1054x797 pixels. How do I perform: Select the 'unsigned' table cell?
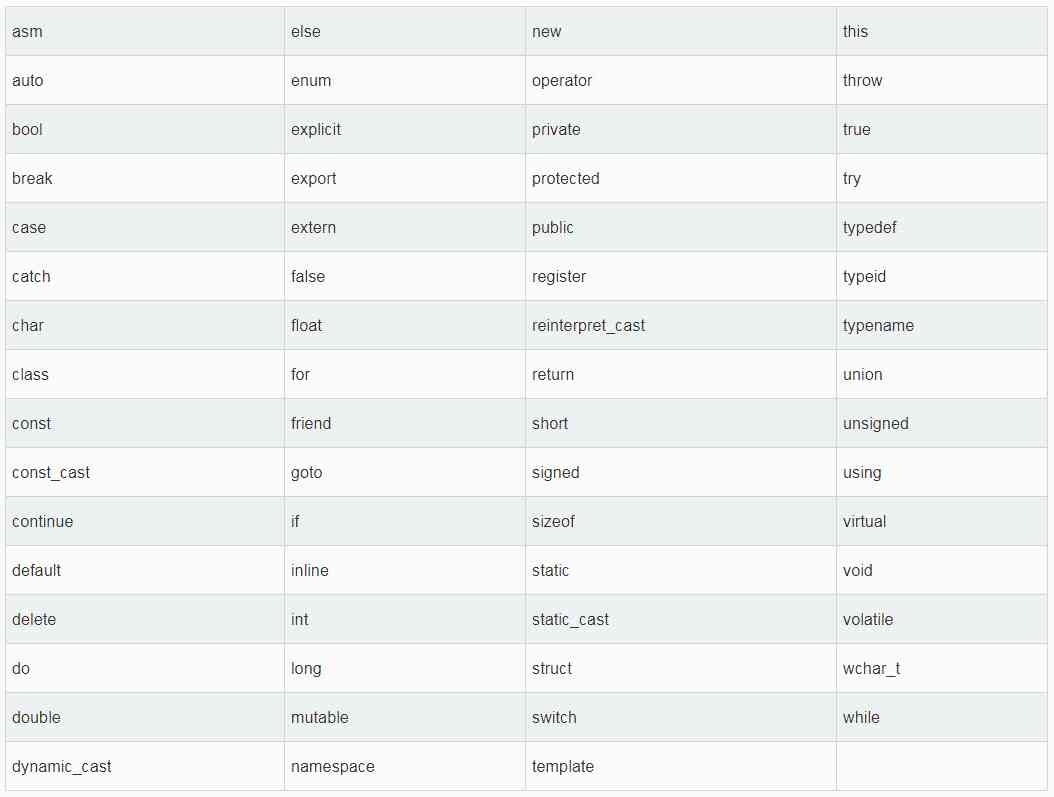(942, 423)
